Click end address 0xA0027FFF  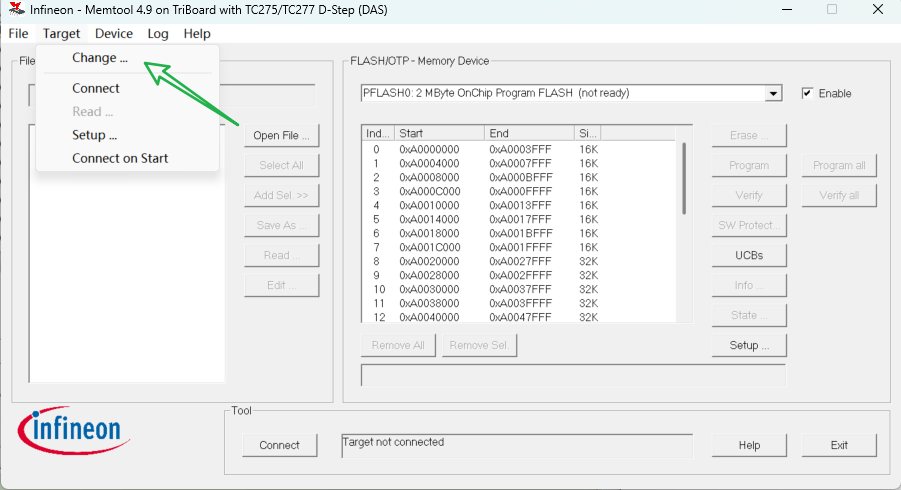click(x=521, y=261)
